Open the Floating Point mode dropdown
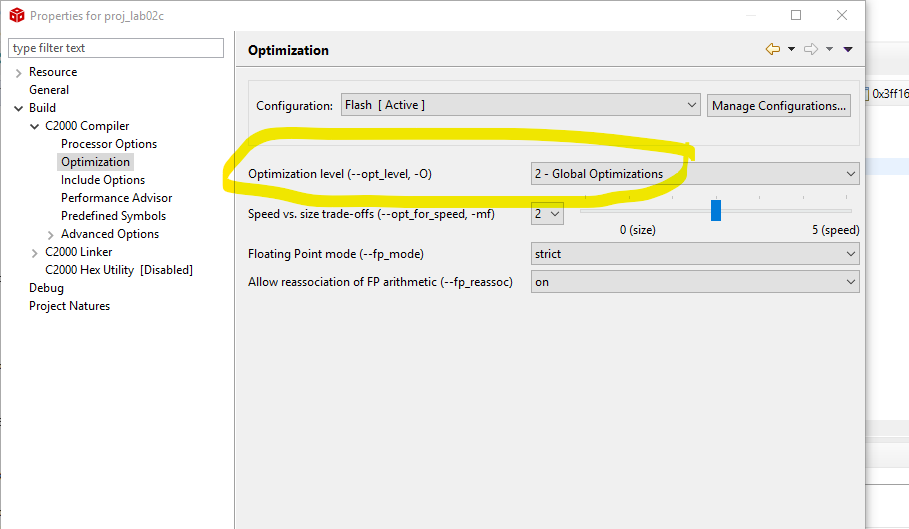909x529 pixels. pyautogui.click(x=695, y=254)
